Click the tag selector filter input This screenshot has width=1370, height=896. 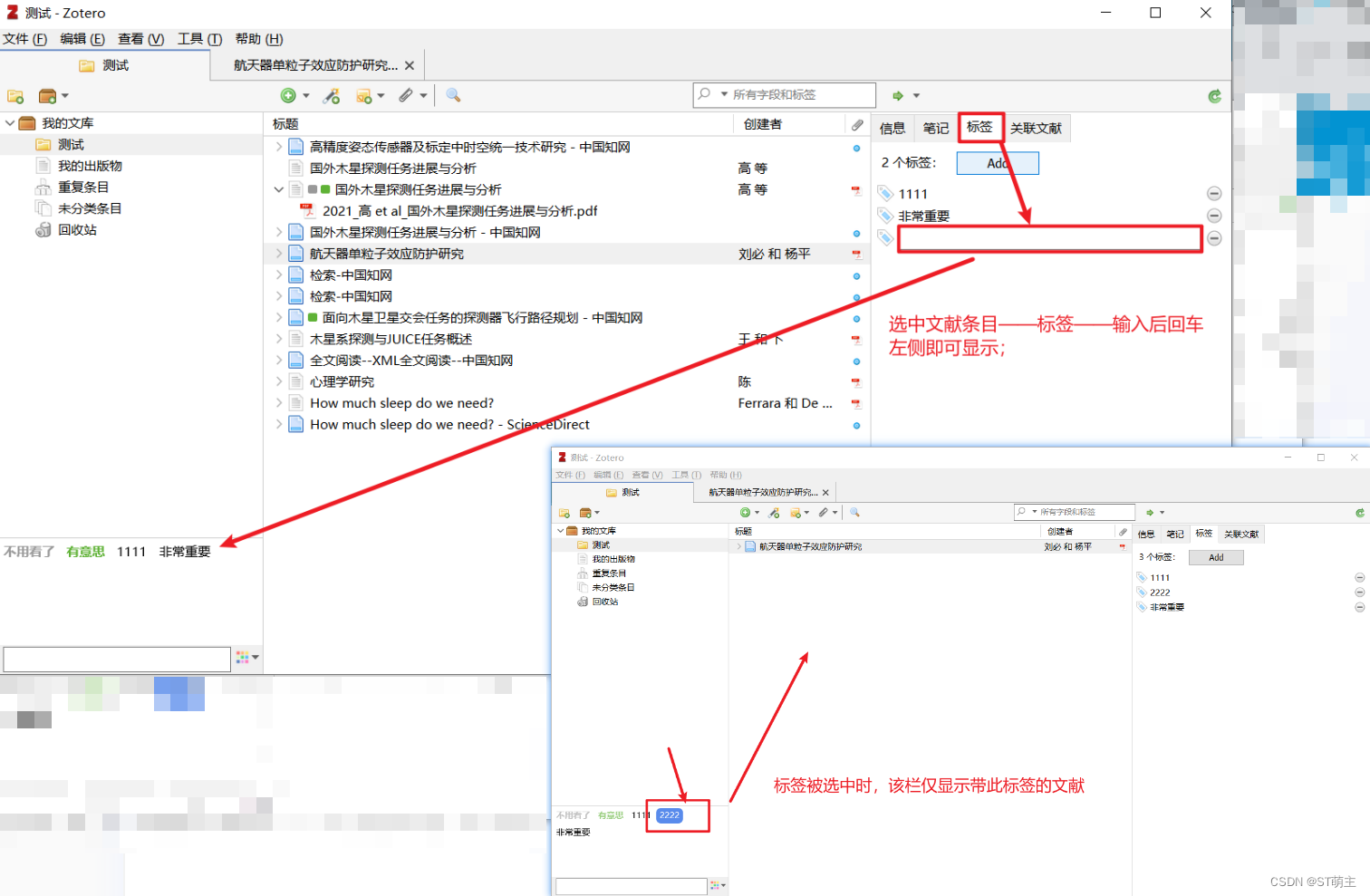[117, 659]
